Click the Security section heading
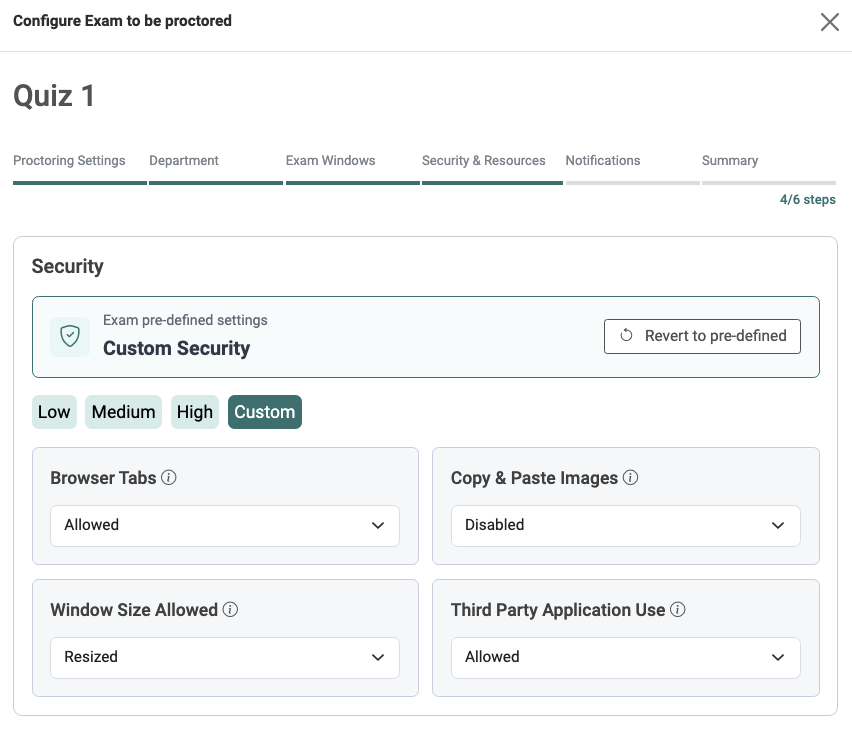The image size is (852, 737). [x=67, y=266]
